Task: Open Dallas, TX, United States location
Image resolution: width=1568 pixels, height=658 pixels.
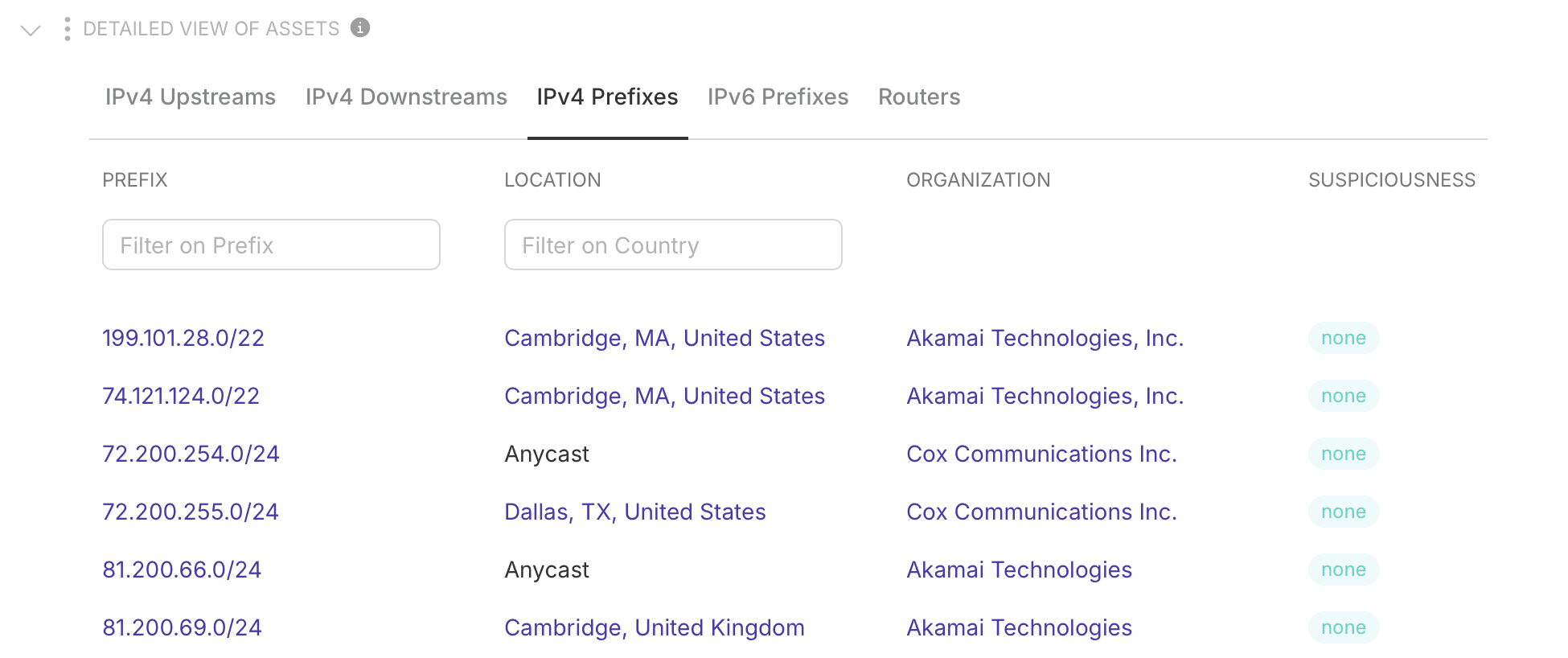Action: point(634,512)
